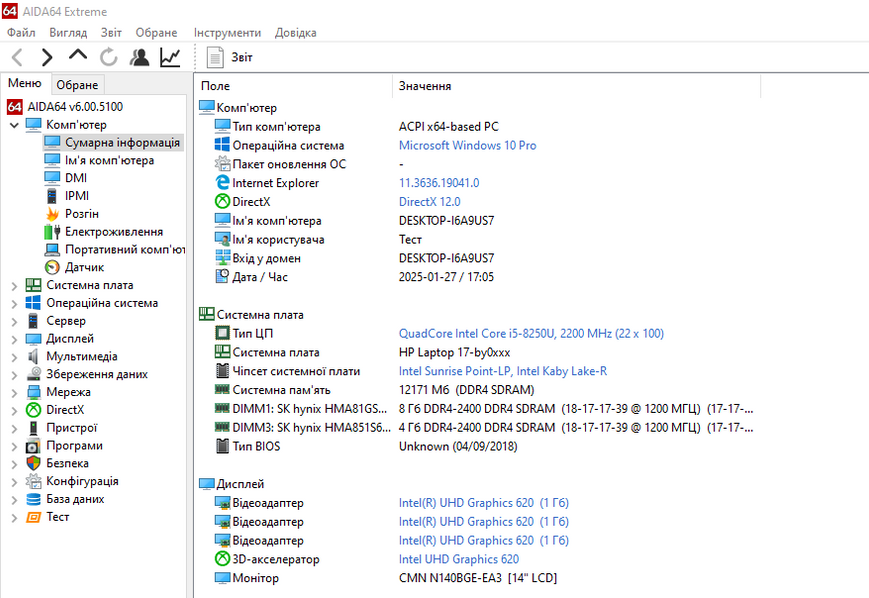Expand the Пристрої tree node
Screen dimensions: 869x598
click(x=14, y=428)
